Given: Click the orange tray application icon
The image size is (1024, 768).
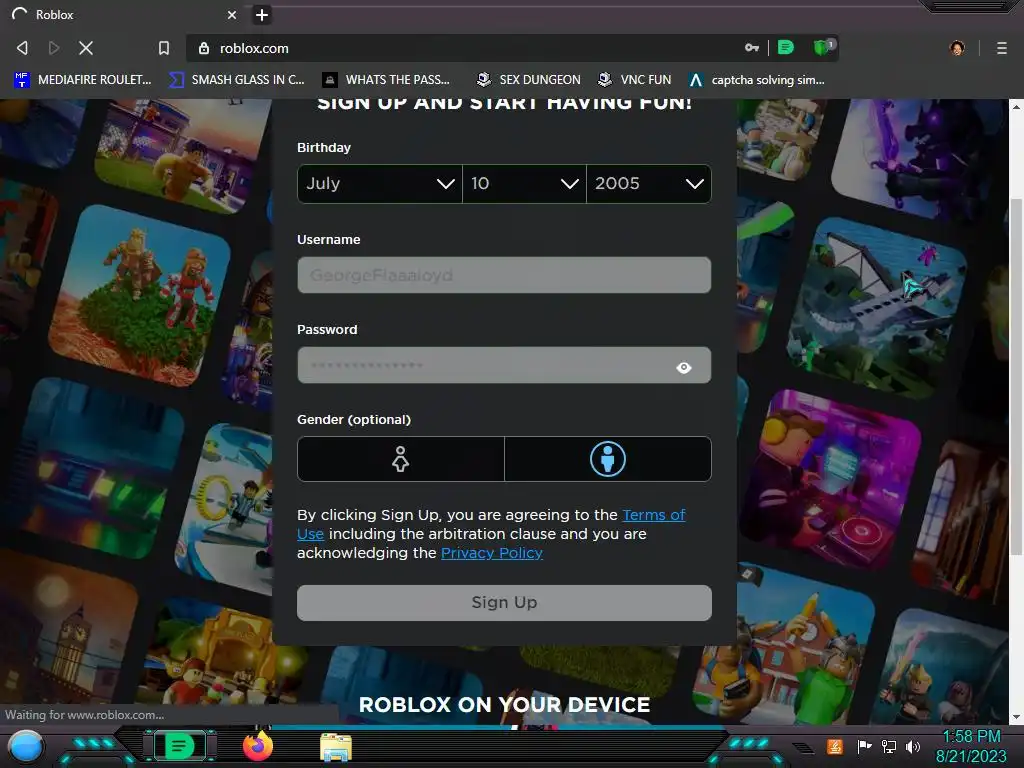Looking at the screenshot, I should tap(835, 746).
